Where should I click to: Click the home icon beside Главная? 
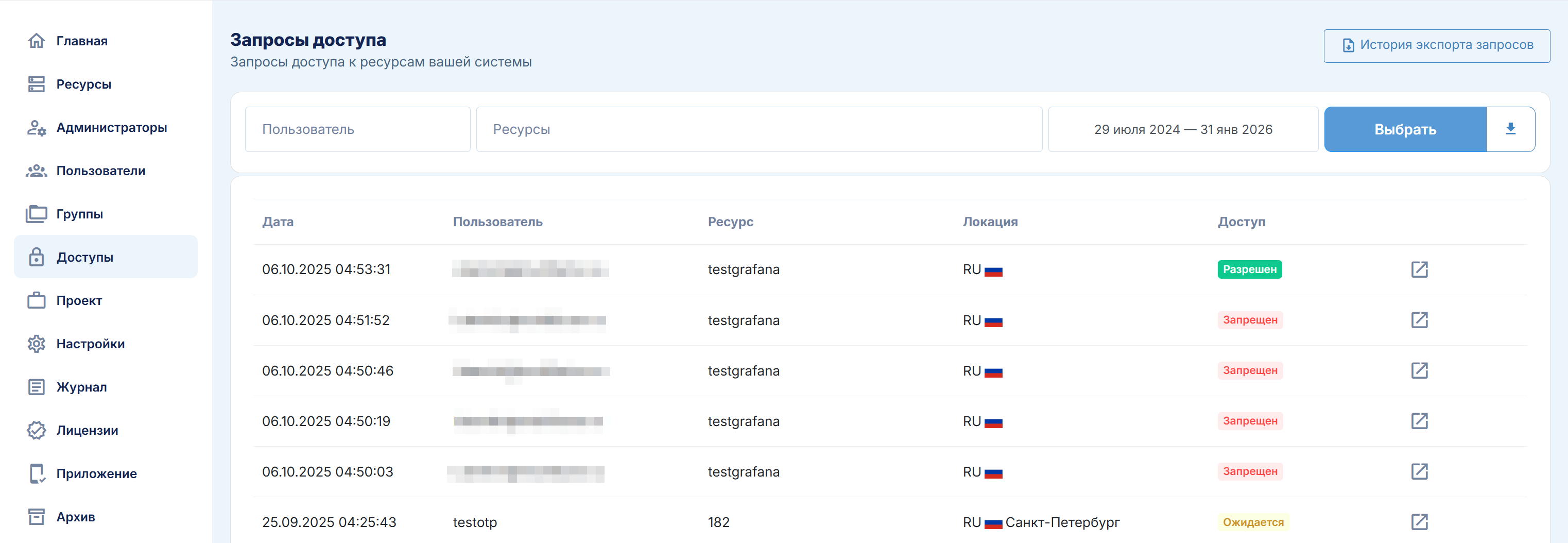[37, 41]
